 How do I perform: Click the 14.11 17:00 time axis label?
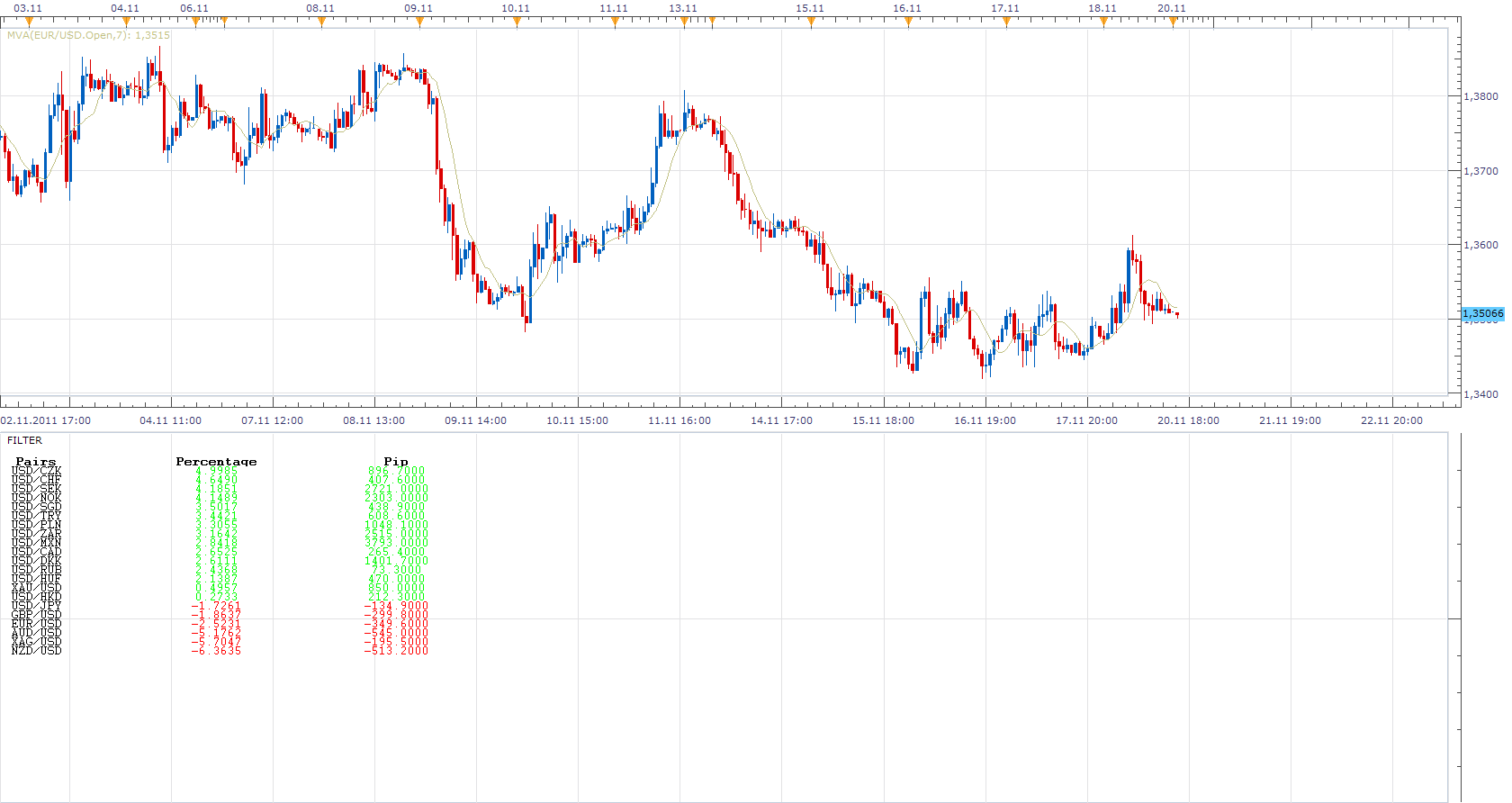[781, 420]
